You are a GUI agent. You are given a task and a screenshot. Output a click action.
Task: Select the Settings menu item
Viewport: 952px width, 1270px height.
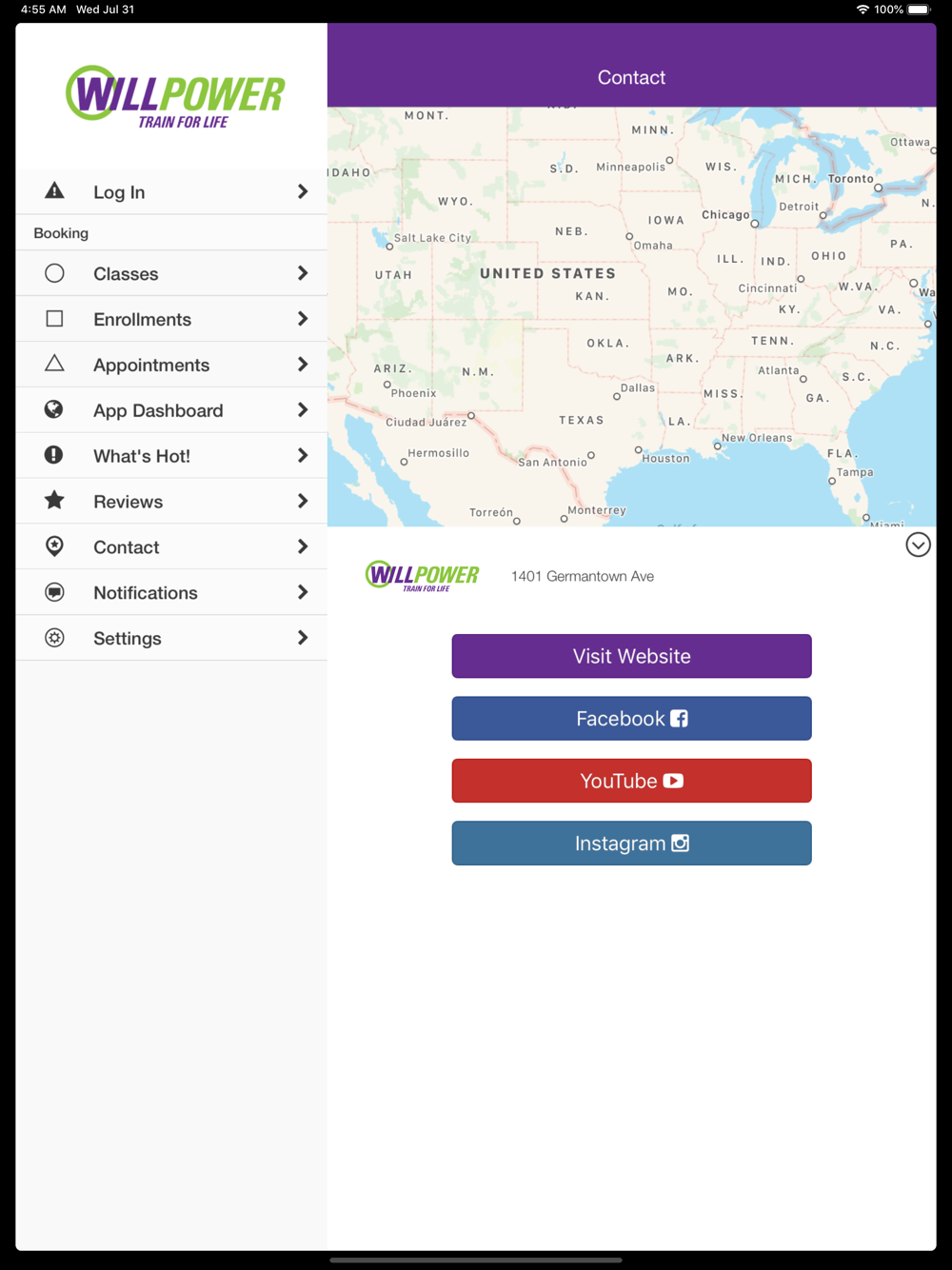[x=171, y=638]
